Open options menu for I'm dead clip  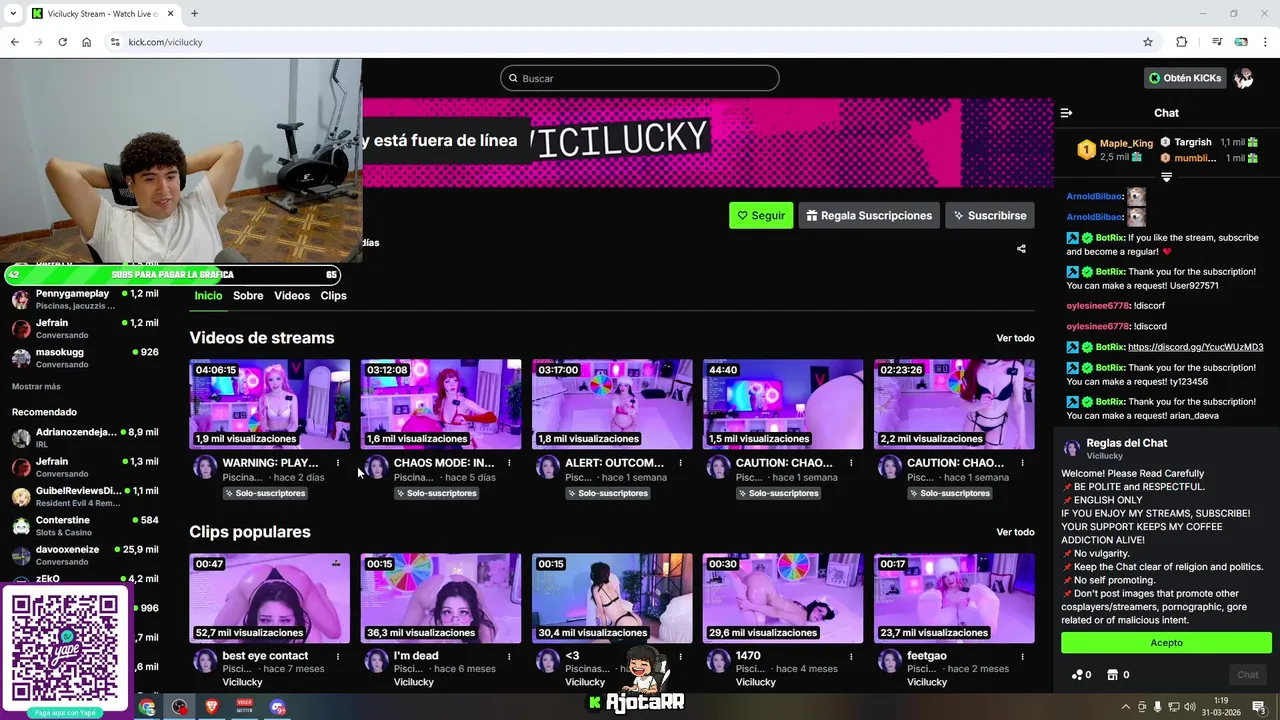coord(509,656)
